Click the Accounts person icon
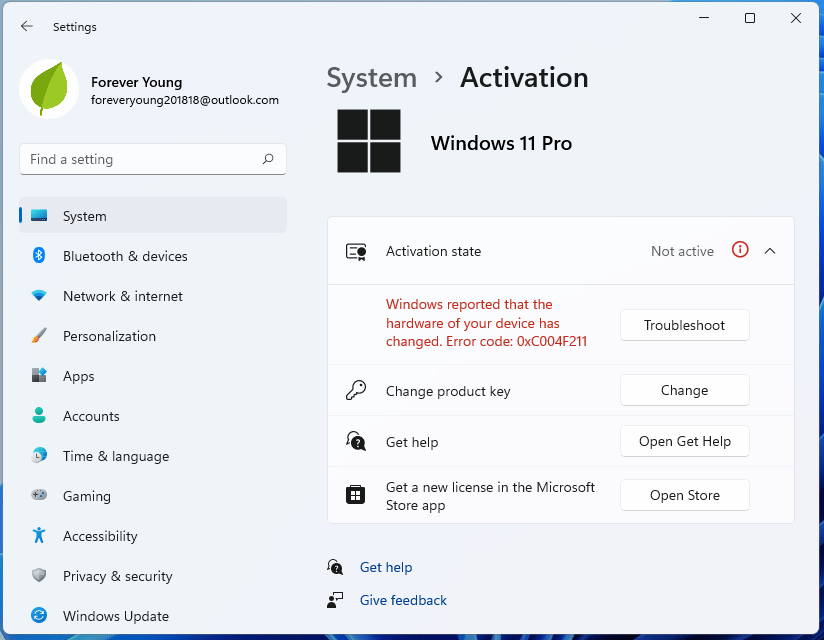This screenshot has width=824, height=640. click(x=39, y=415)
